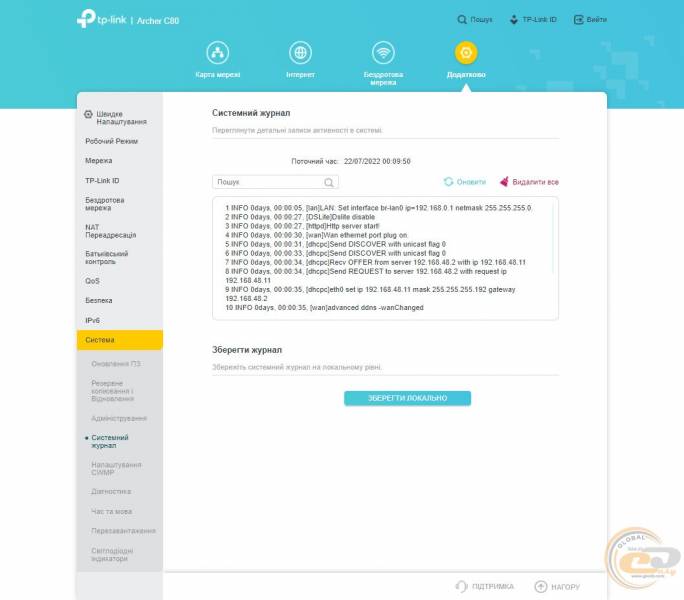Screen dimensions: 684x600
Task: Open Діагностика submenu item
Action: click(111, 492)
